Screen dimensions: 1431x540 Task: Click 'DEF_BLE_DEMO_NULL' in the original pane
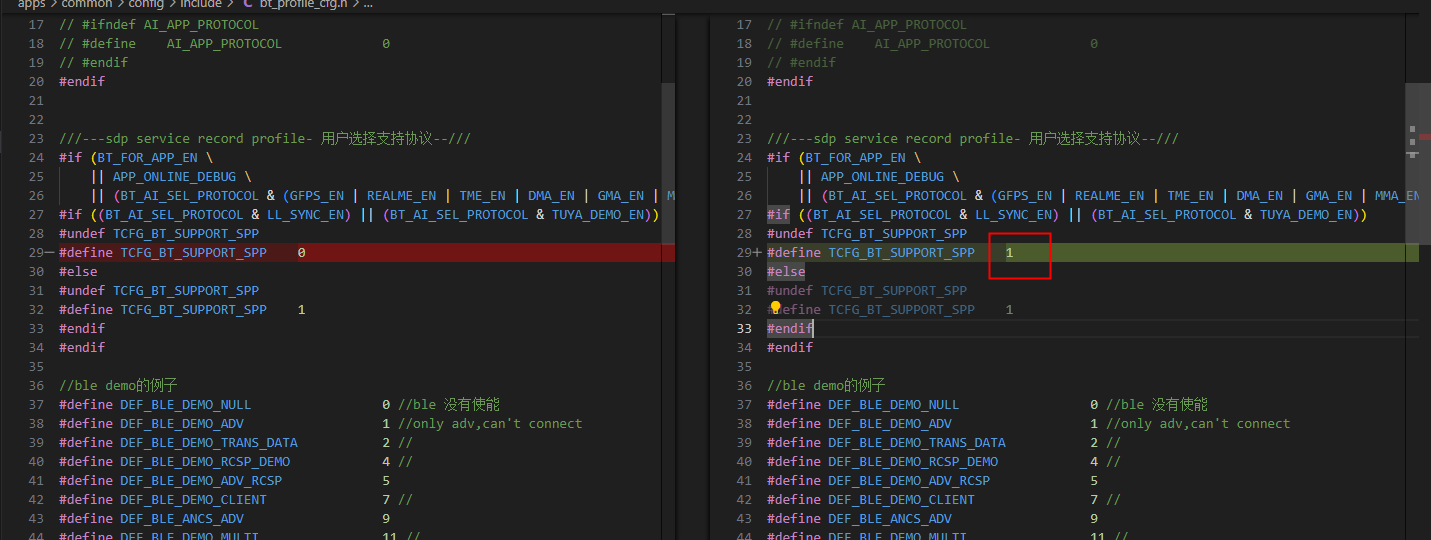click(186, 405)
